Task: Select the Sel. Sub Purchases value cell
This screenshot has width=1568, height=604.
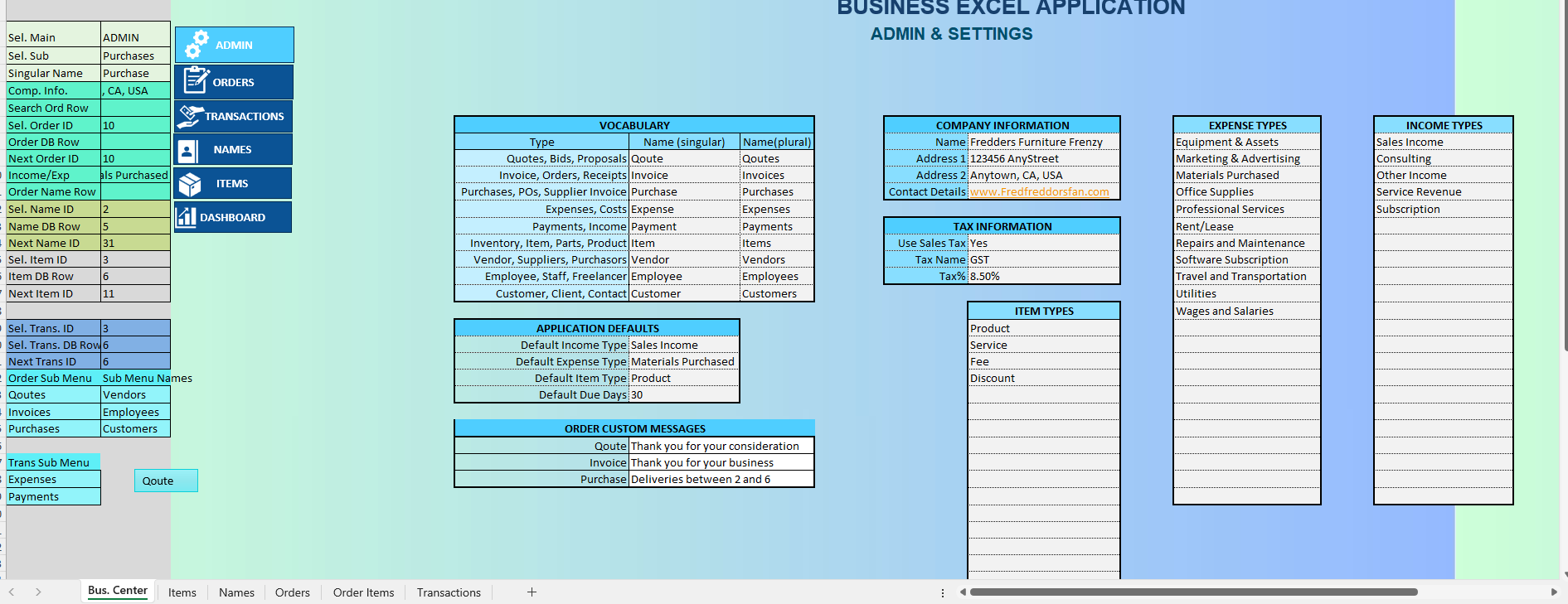Action: [135, 56]
